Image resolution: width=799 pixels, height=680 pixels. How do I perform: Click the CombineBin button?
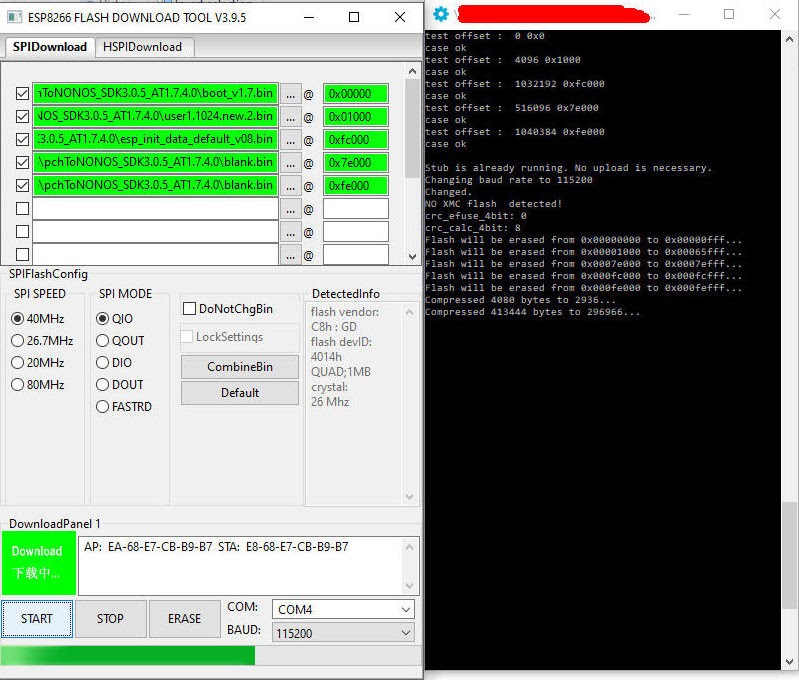tap(239, 367)
